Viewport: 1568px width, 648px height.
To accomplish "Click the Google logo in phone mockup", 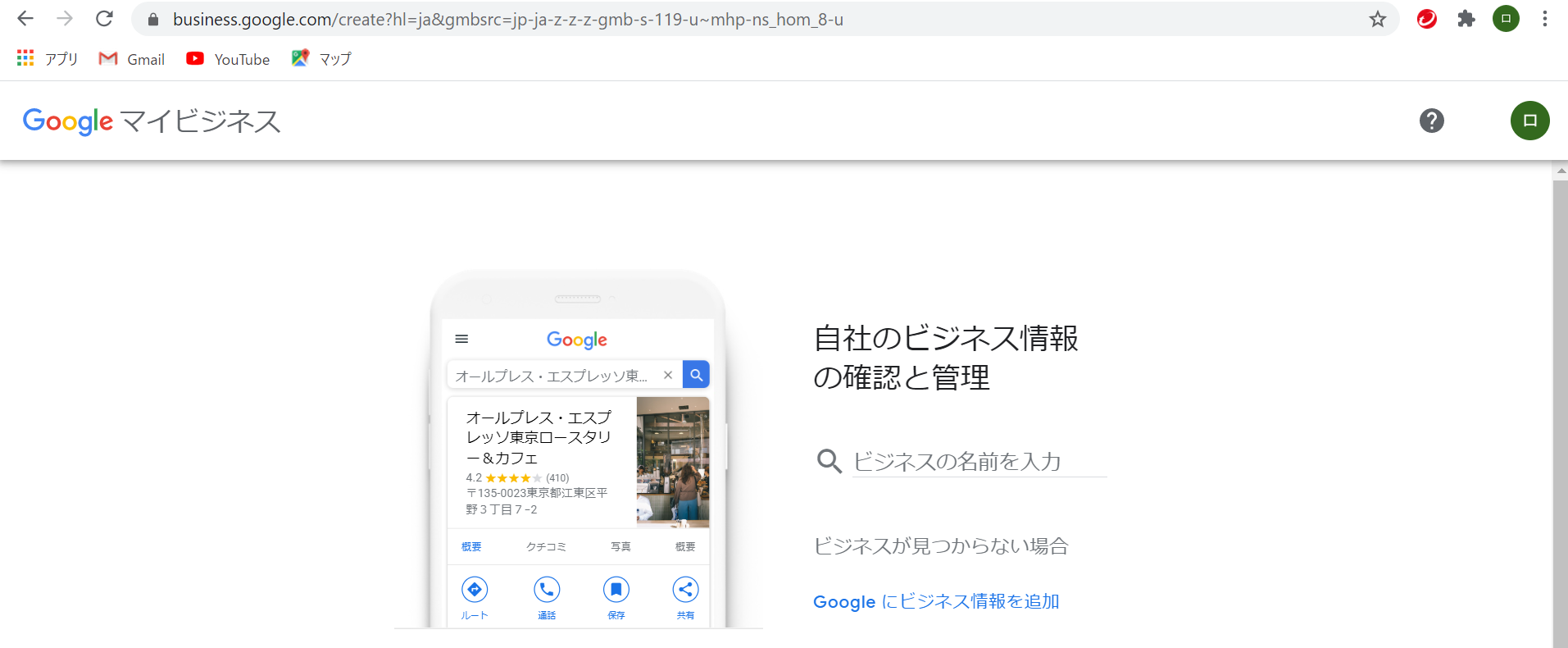I will click(577, 340).
